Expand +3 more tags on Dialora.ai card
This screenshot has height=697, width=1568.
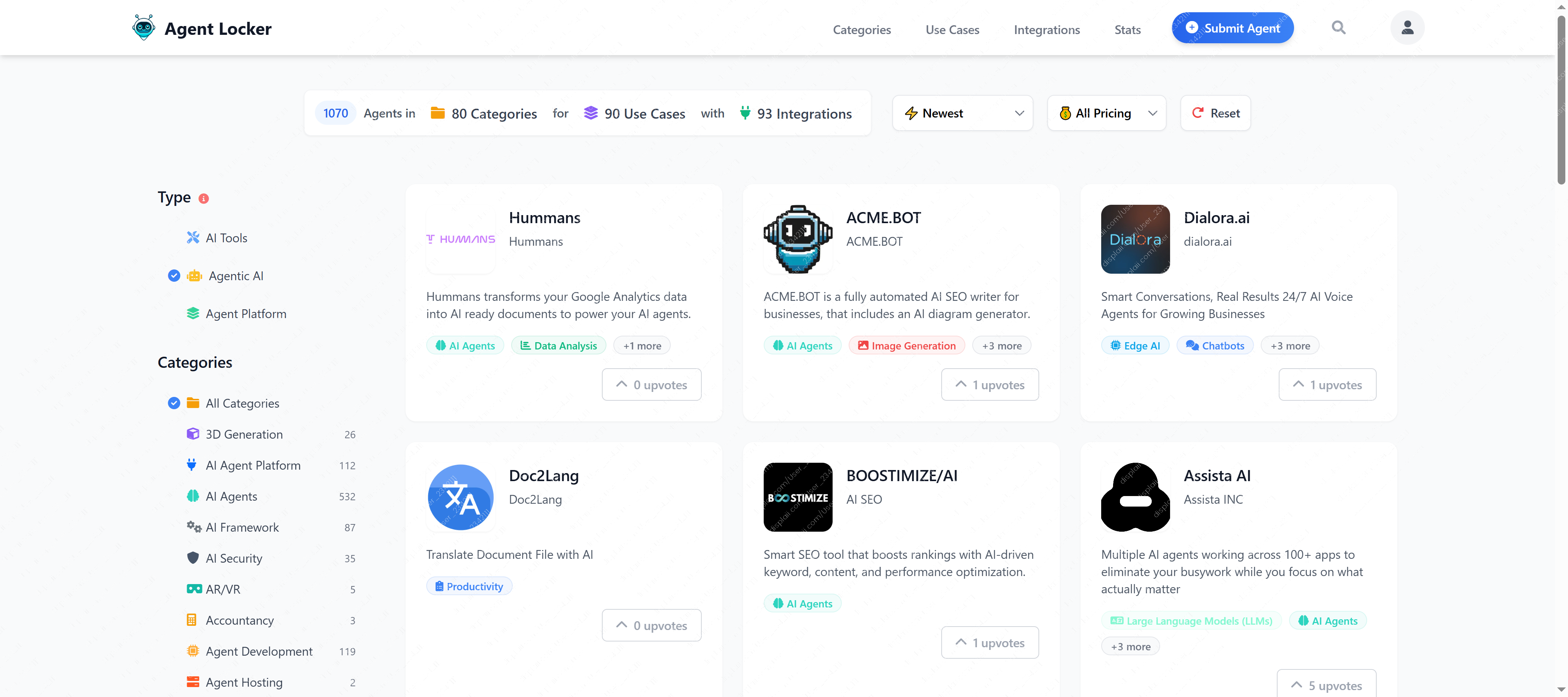click(x=1290, y=346)
